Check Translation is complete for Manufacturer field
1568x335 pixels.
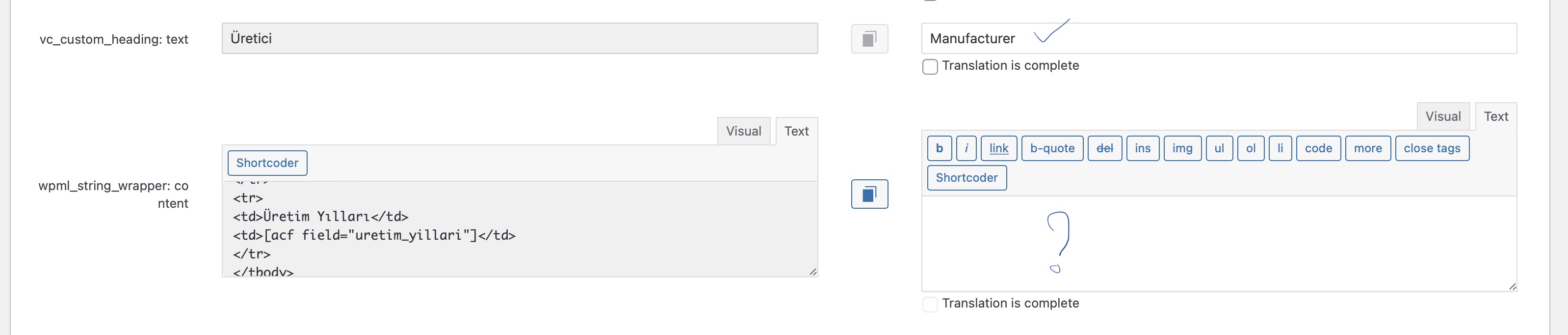point(930,66)
